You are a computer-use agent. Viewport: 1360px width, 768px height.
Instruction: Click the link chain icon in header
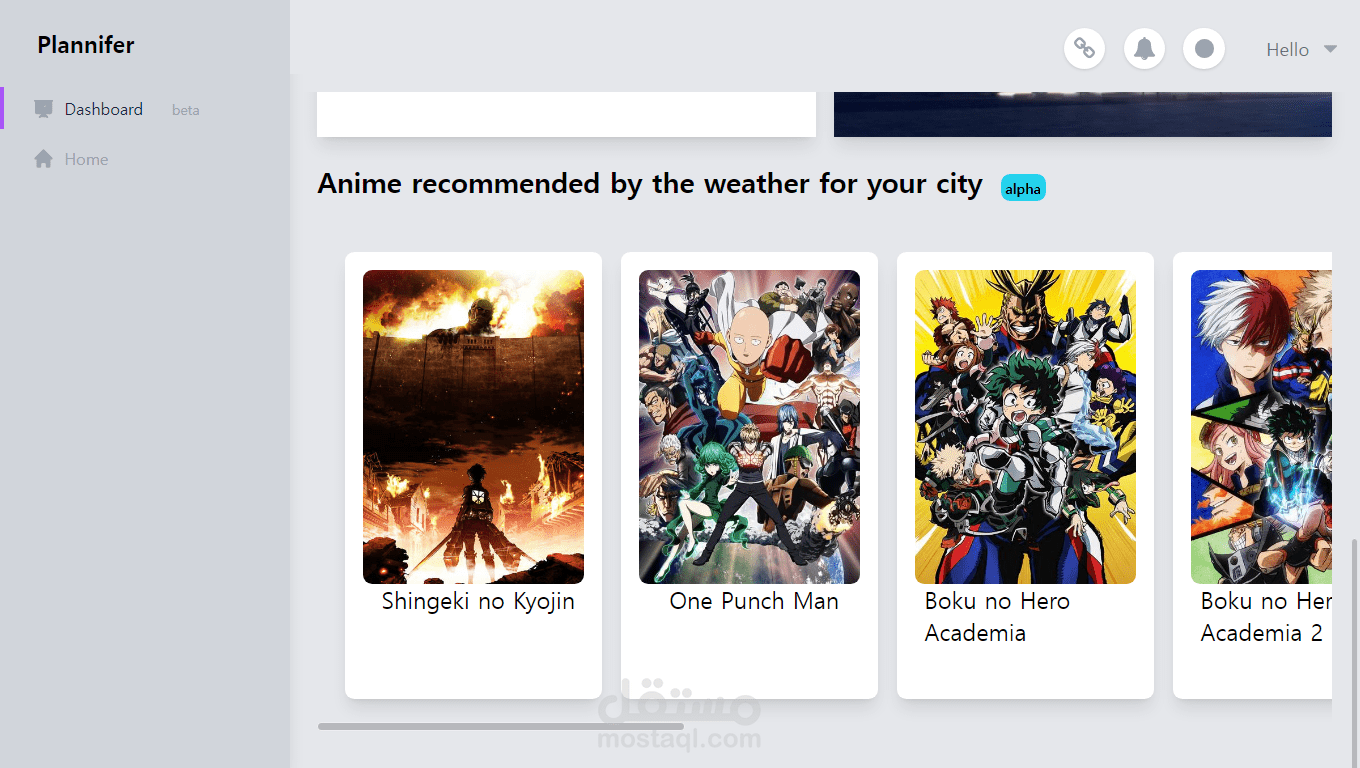(x=1084, y=48)
